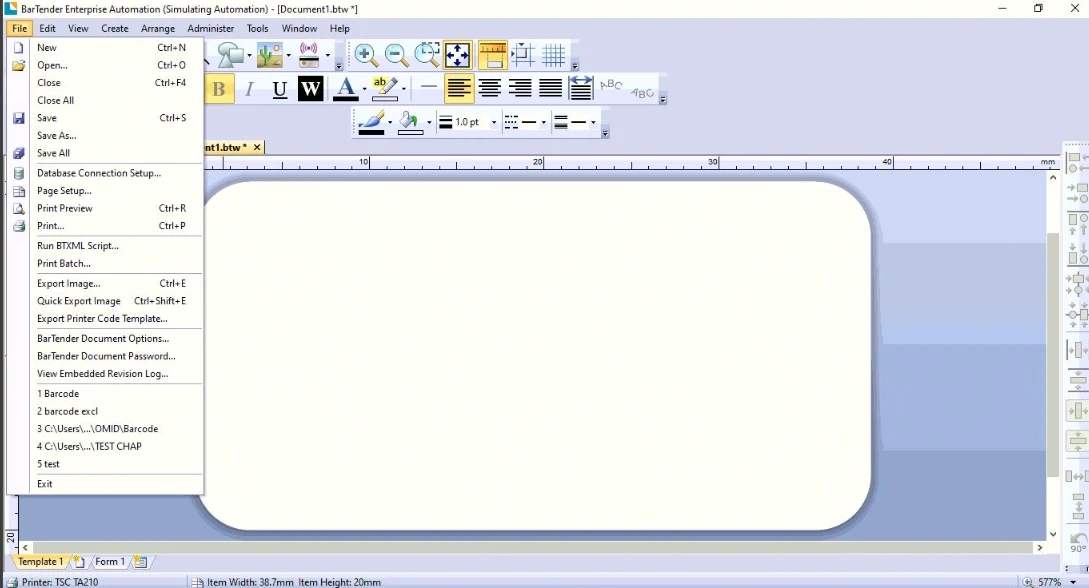The height and width of the screenshot is (588, 1089).
Task: Click the curved ABC text icon
Action: [x=611, y=85]
